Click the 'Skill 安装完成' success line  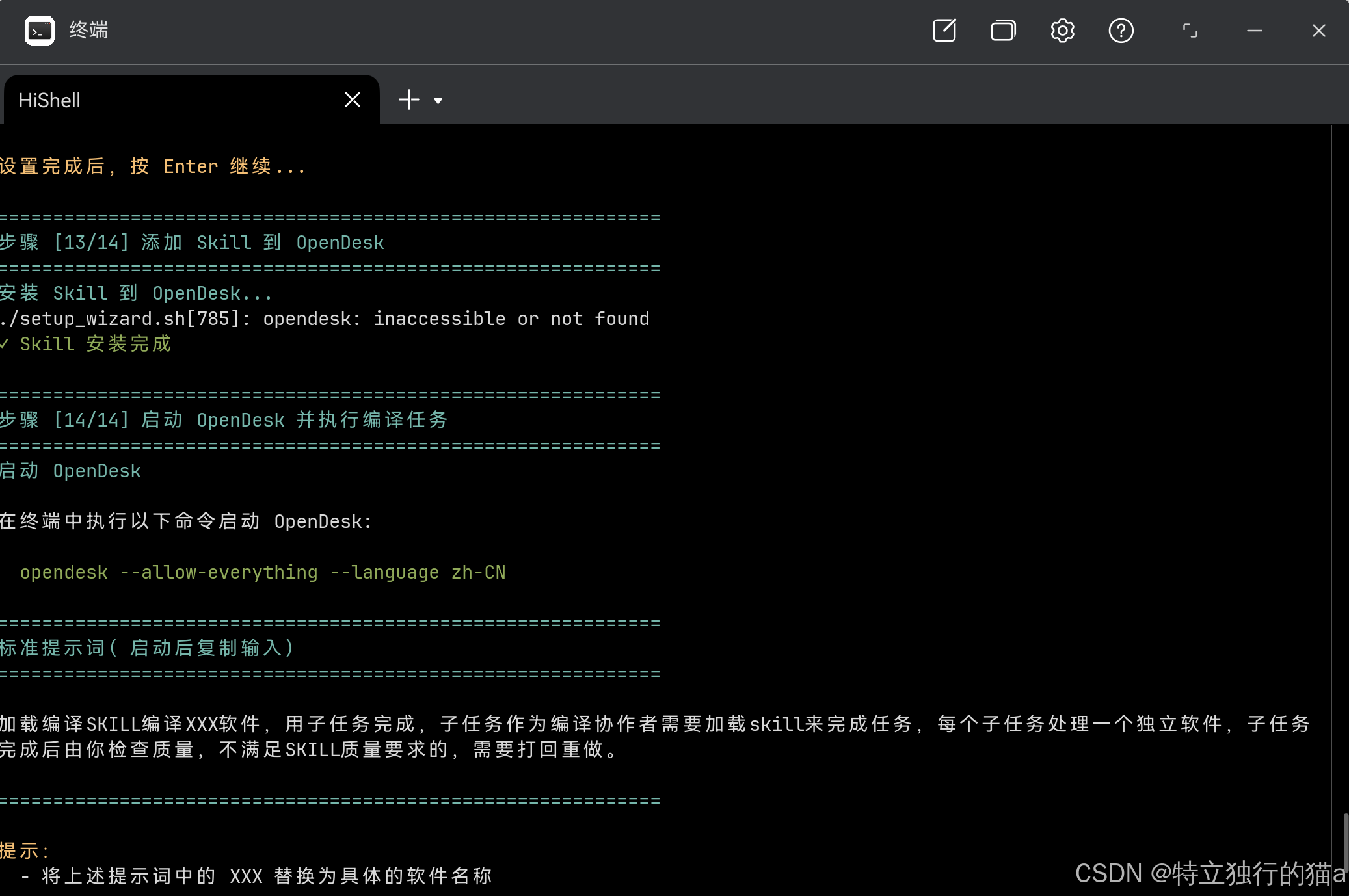86,344
